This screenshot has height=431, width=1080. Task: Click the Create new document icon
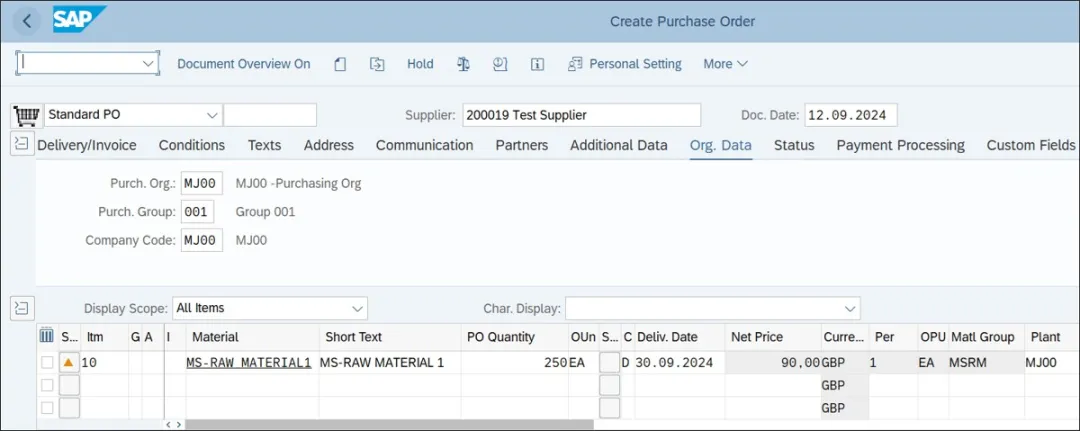(340, 64)
